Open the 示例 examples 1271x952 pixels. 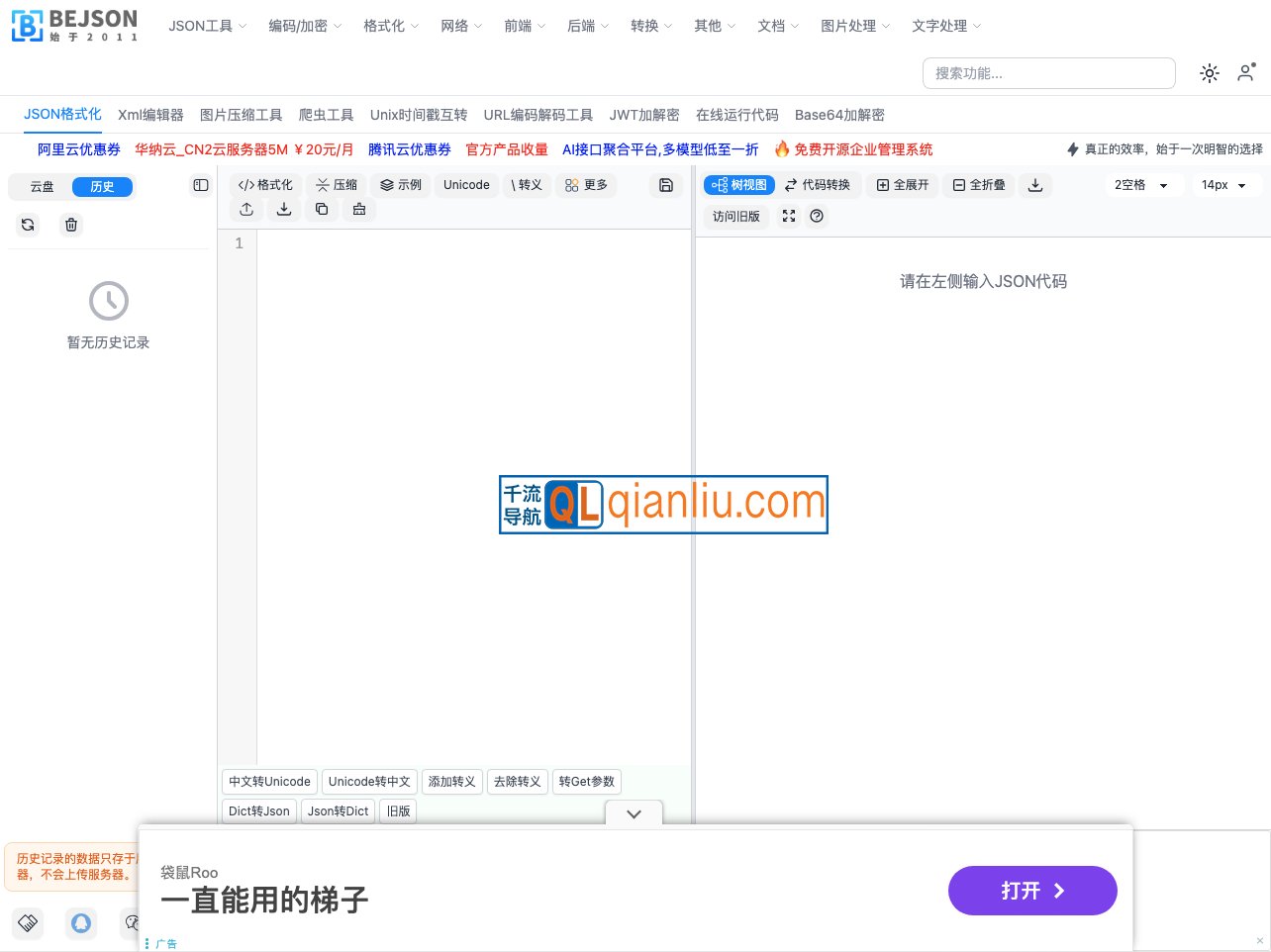(x=401, y=185)
